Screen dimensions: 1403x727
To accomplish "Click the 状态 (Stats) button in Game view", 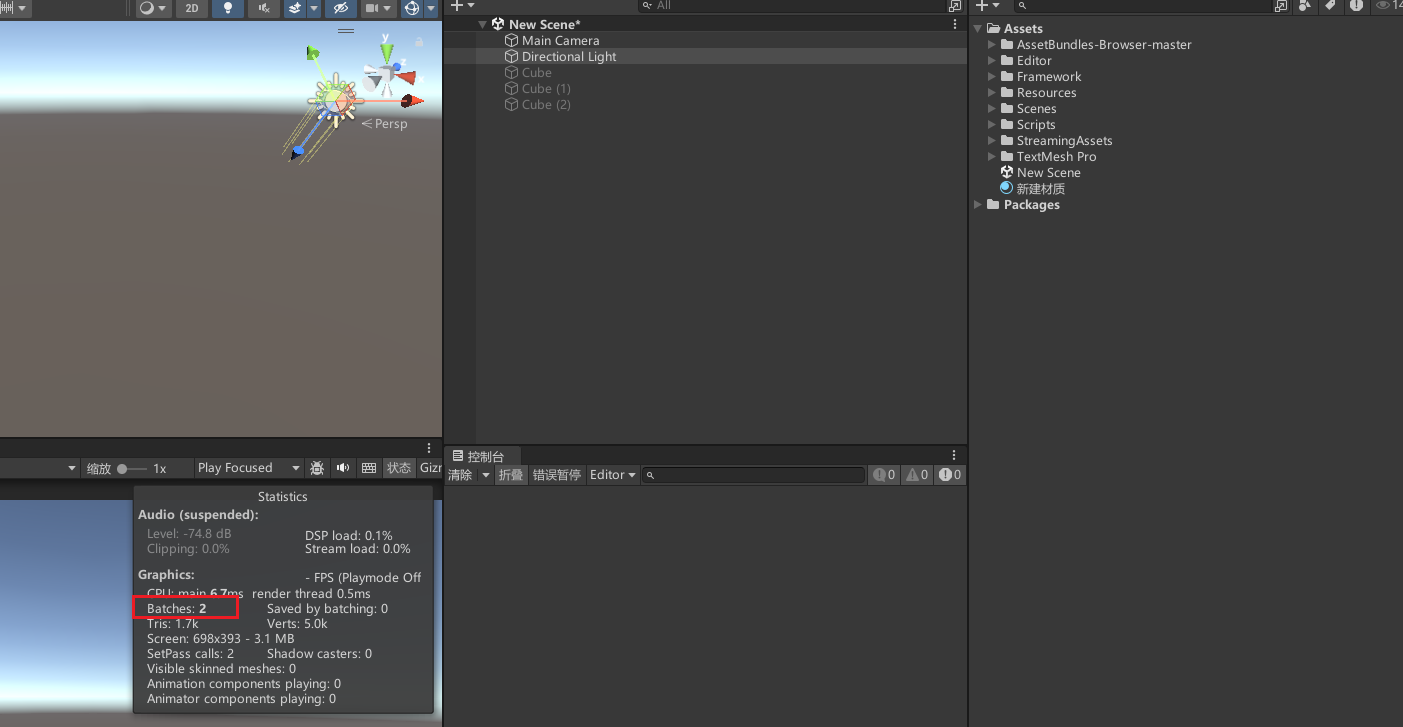I will tap(399, 468).
